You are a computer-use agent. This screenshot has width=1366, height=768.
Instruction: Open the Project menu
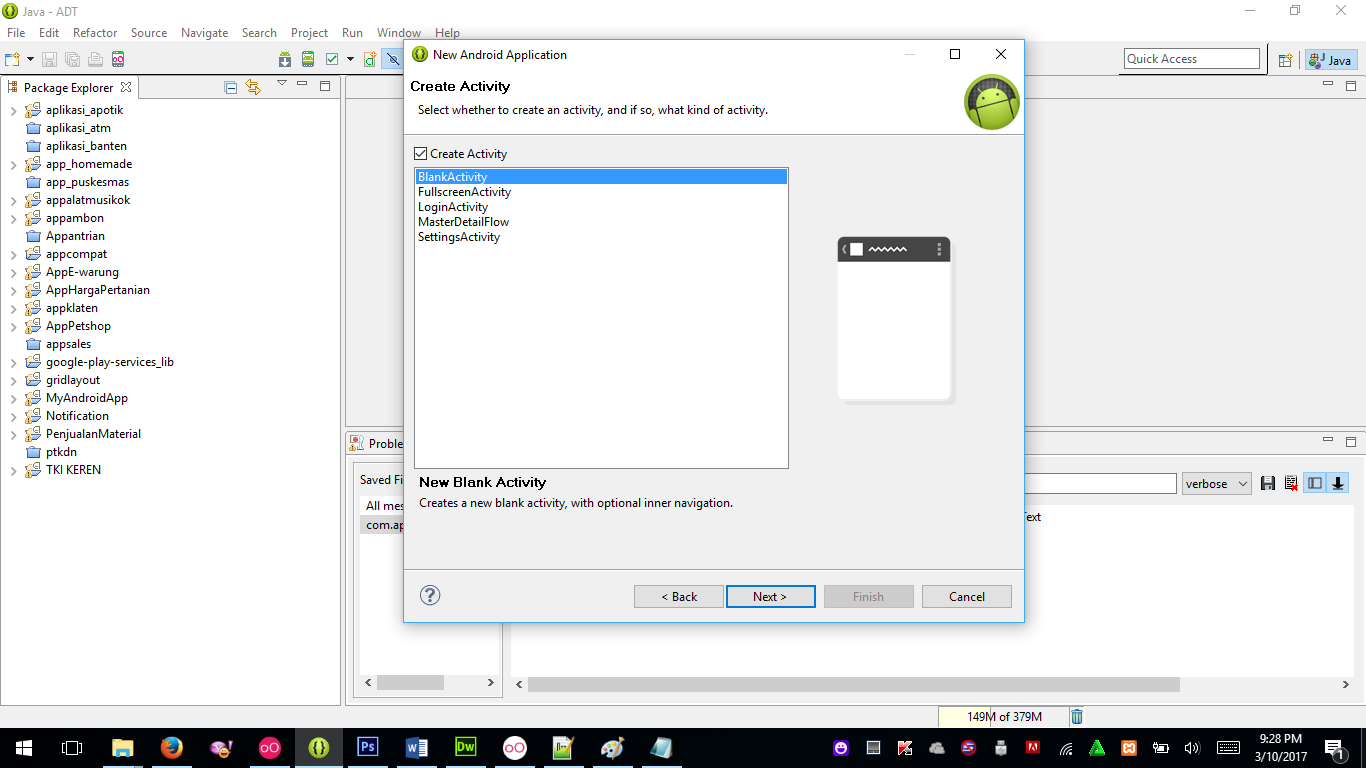pos(309,33)
